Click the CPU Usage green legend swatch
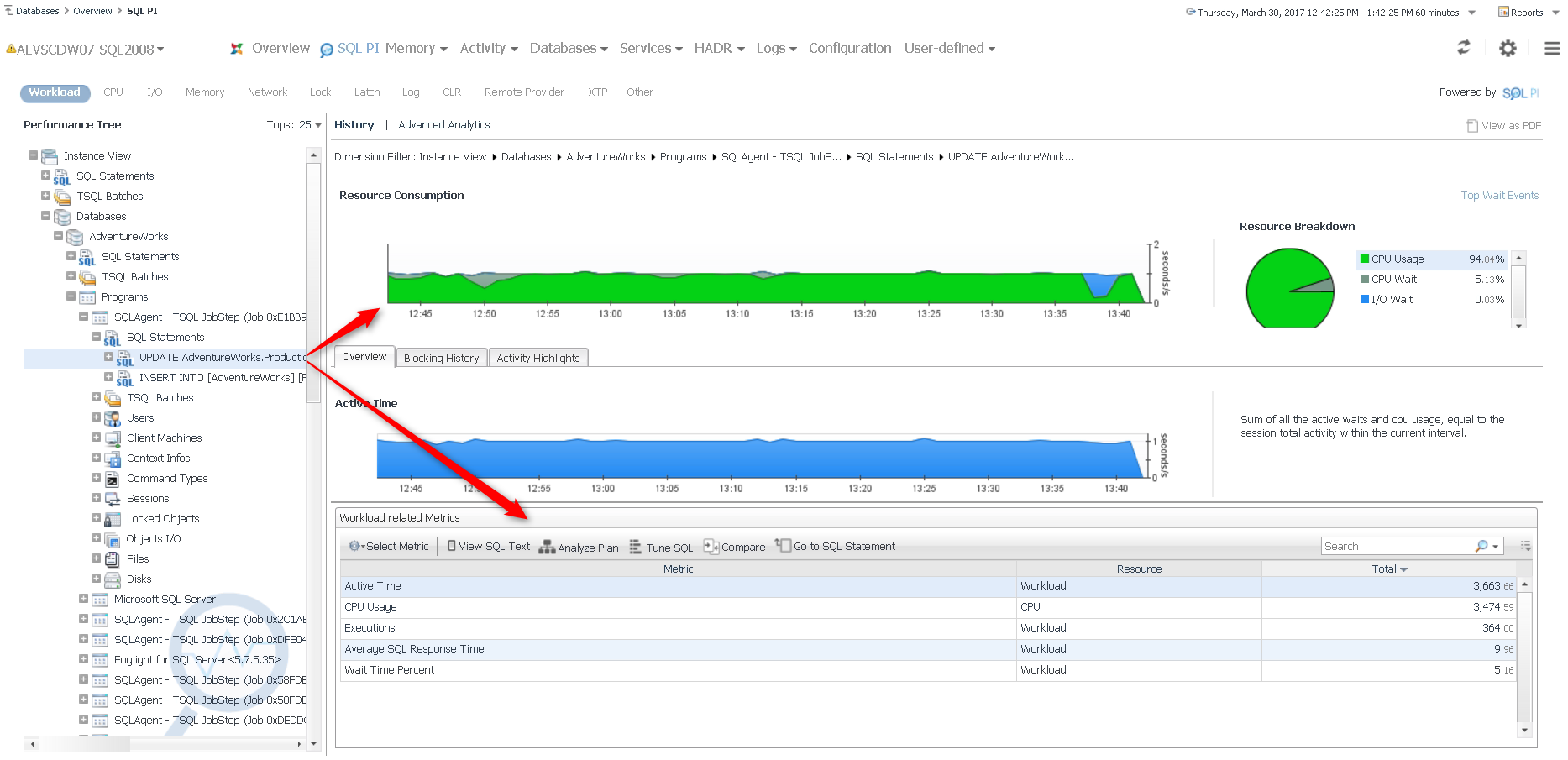Image resolution: width=1568 pixels, height=760 pixels. 1365,259
